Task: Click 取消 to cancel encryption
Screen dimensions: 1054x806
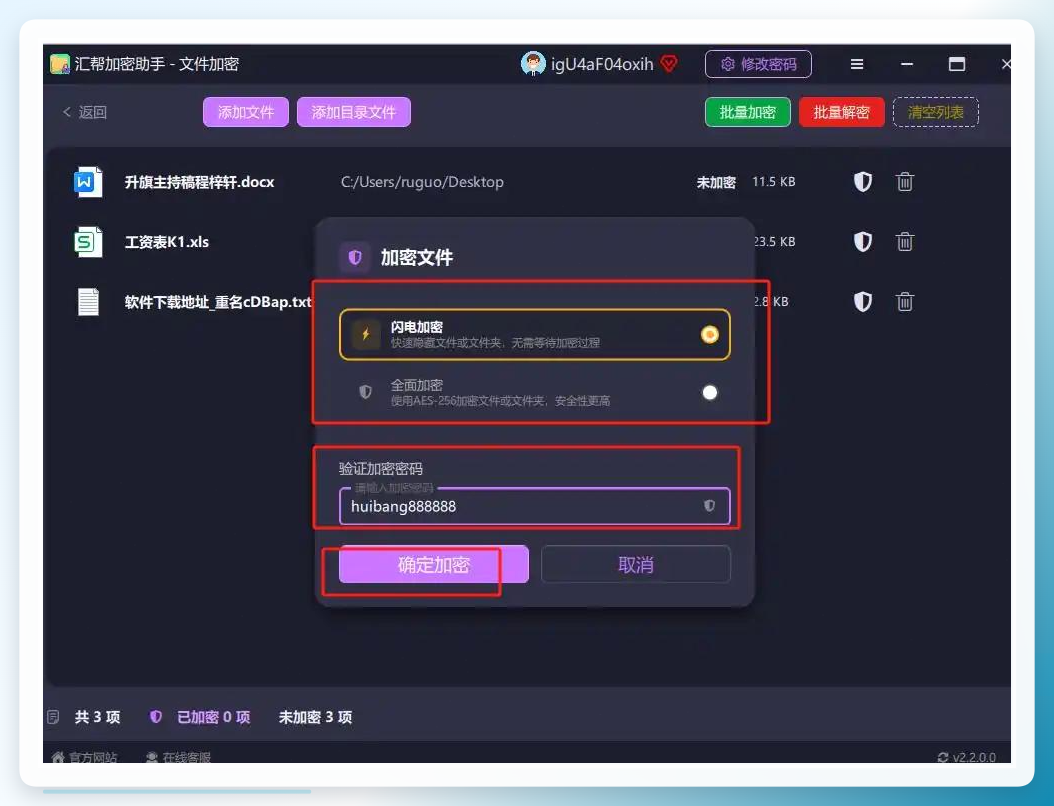Action: (x=636, y=565)
